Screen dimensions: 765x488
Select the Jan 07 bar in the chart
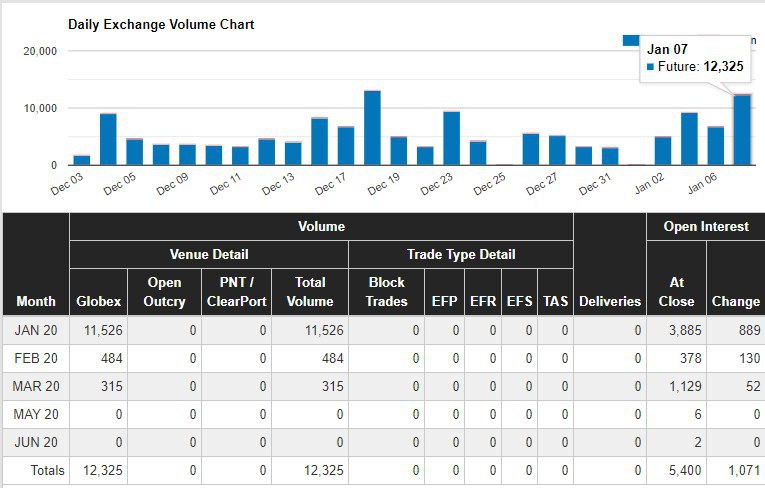(742, 130)
